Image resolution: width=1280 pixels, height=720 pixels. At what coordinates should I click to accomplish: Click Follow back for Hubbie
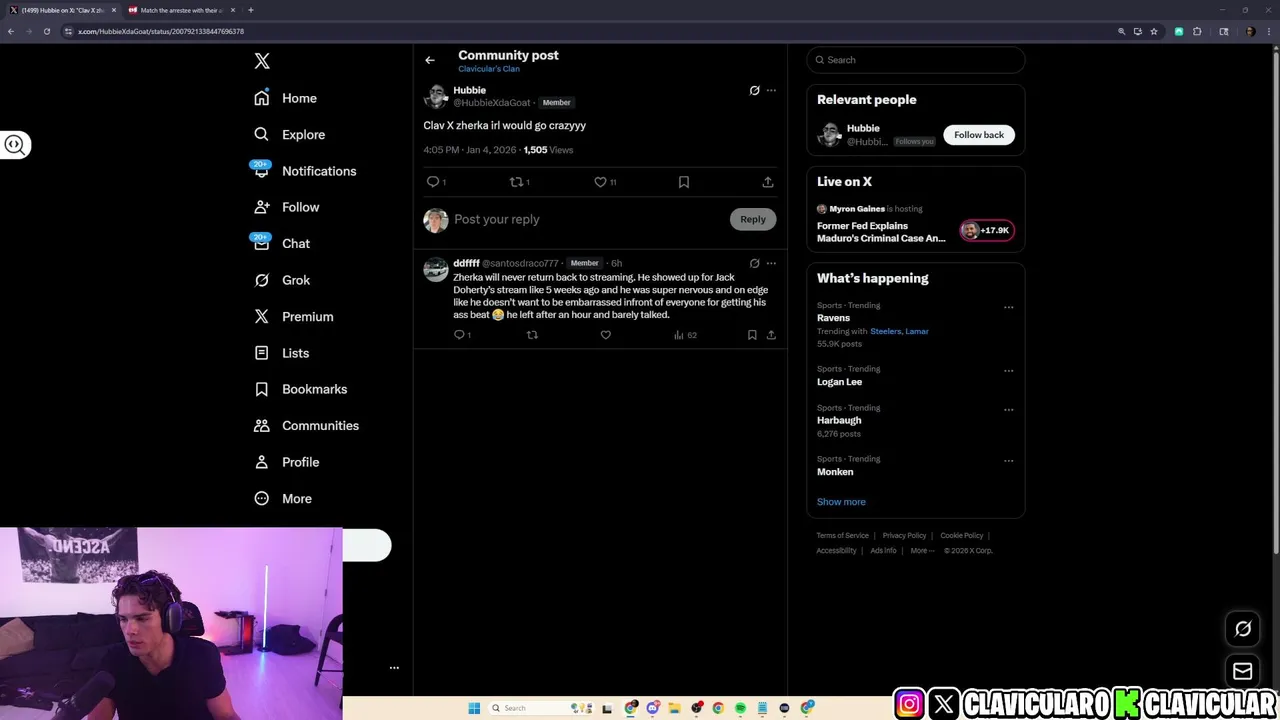tap(979, 135)
